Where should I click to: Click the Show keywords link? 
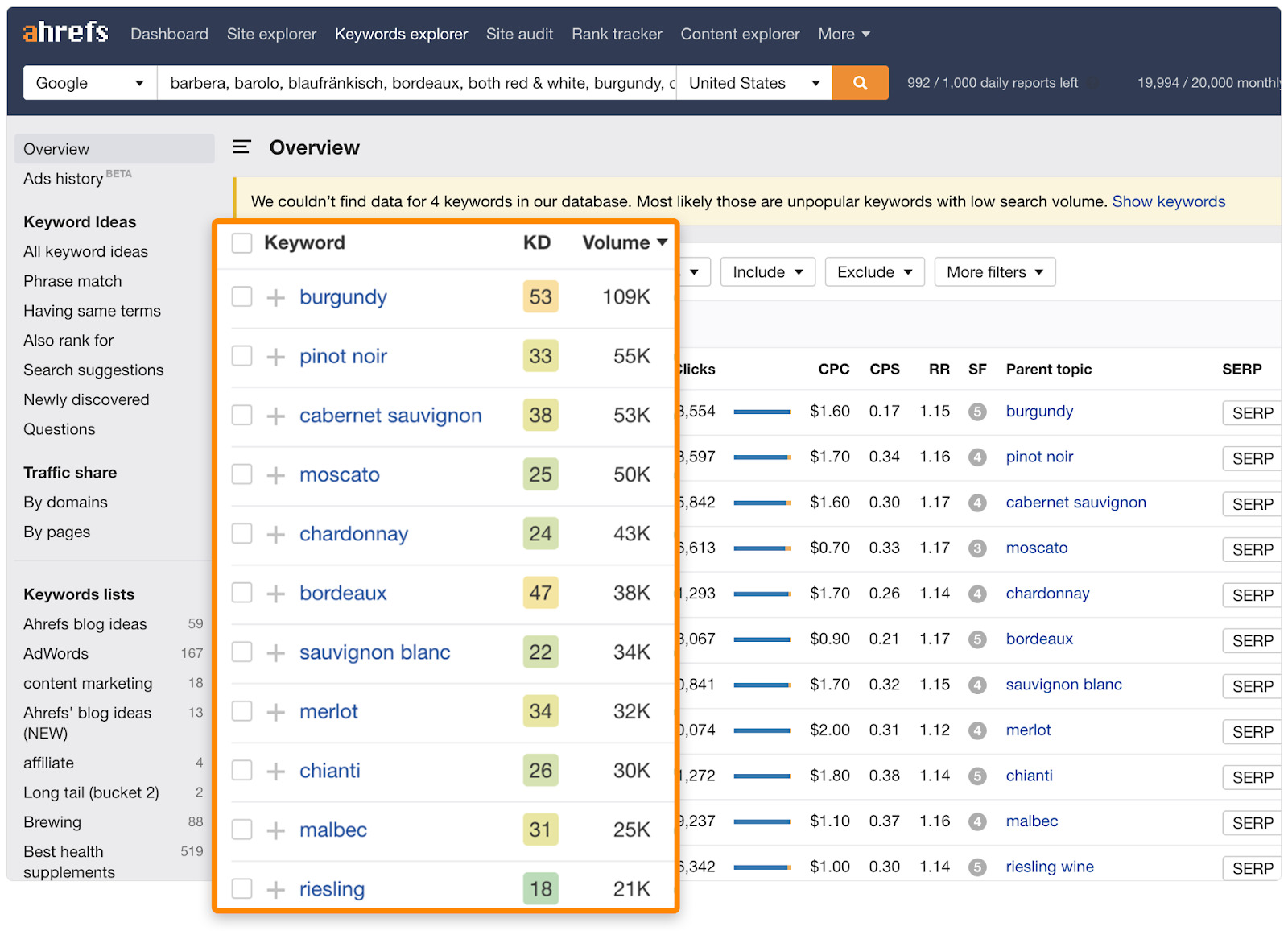point(1169,201)
